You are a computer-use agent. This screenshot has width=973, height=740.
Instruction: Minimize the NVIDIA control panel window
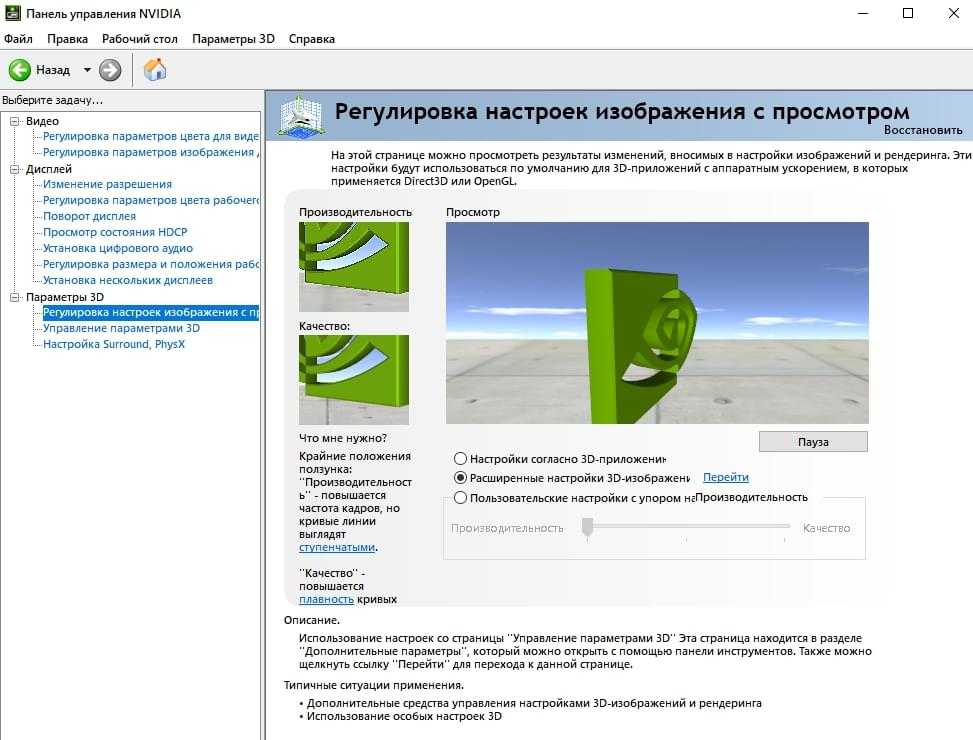coord(863,13)
